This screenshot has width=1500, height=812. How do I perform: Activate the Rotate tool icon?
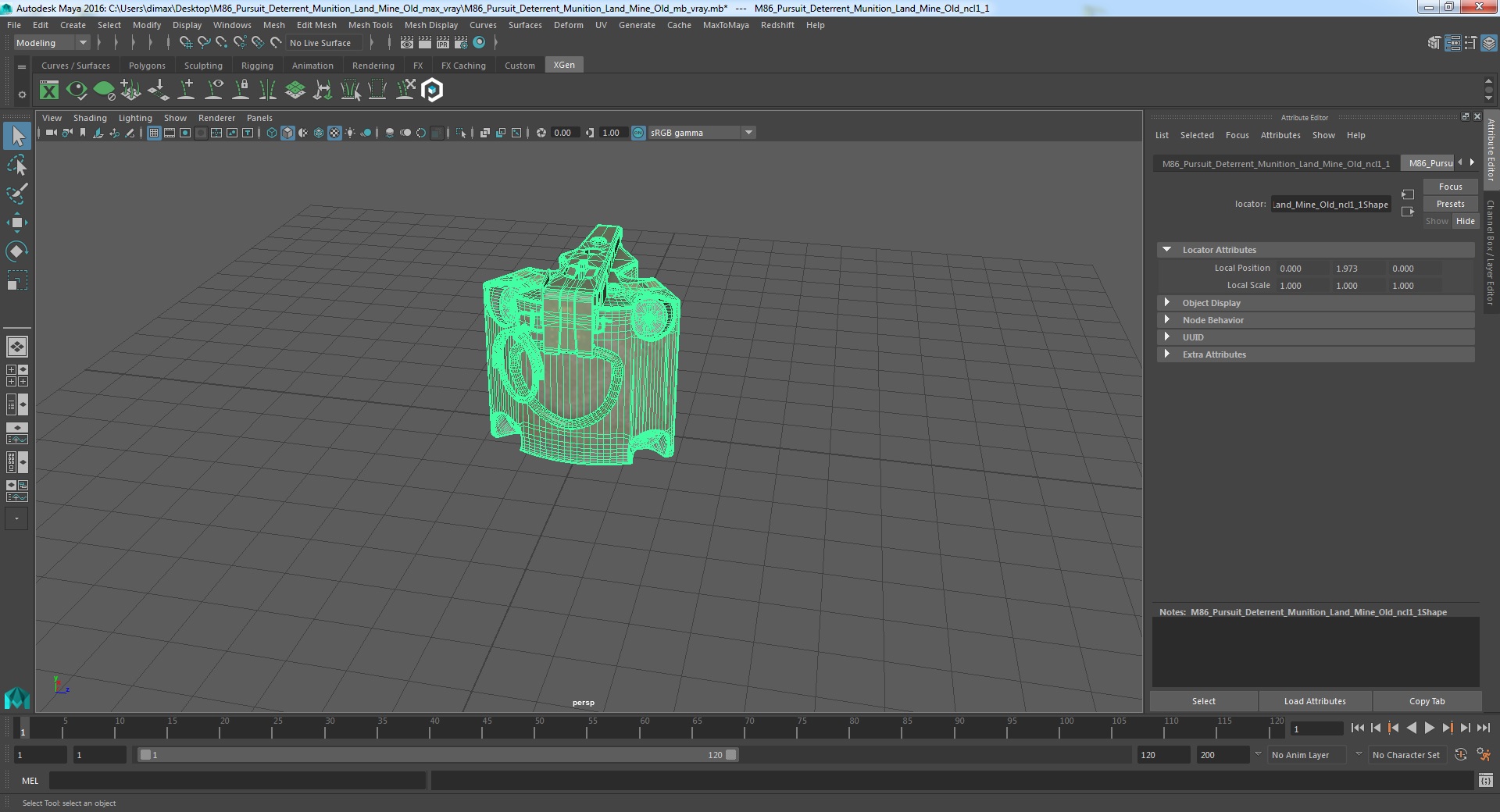click(16, 251)
